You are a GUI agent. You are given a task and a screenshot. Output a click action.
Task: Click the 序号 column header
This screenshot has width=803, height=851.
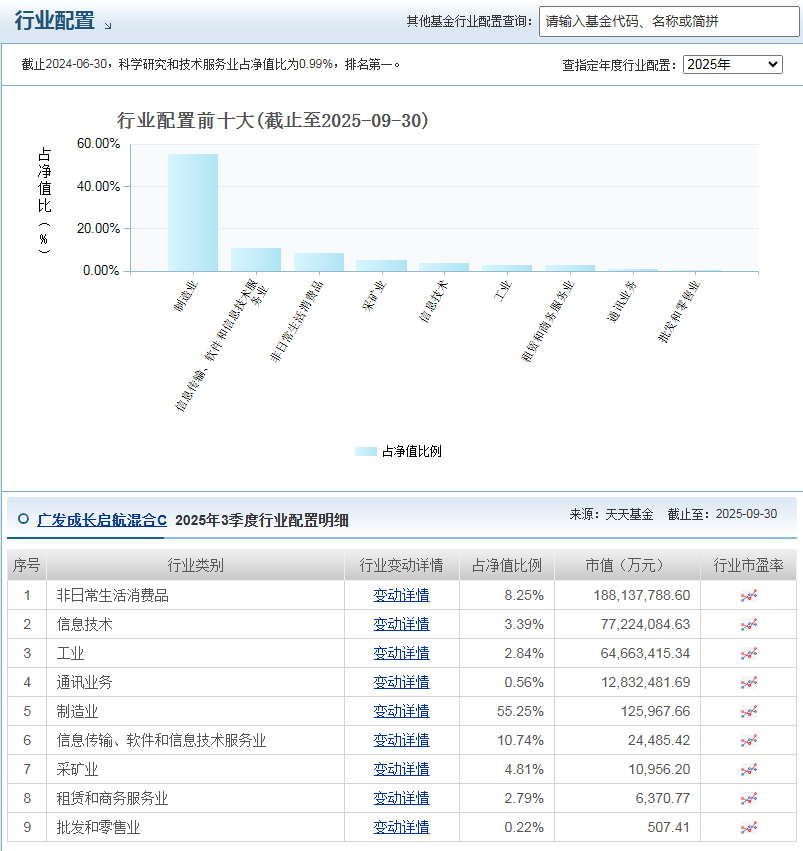point(27,565)
